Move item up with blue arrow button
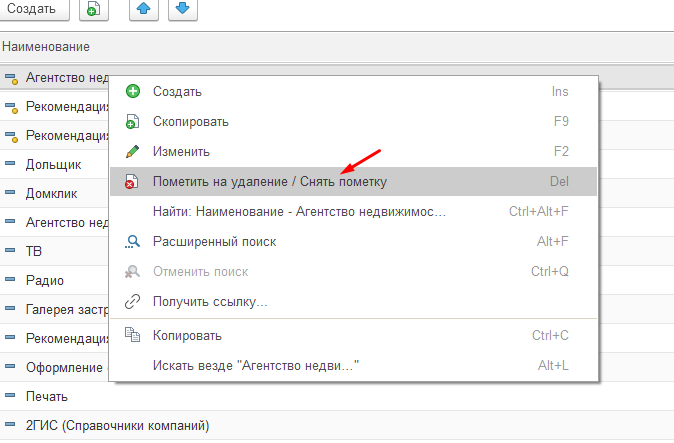The image size is (674, 443). click(144, 9)
